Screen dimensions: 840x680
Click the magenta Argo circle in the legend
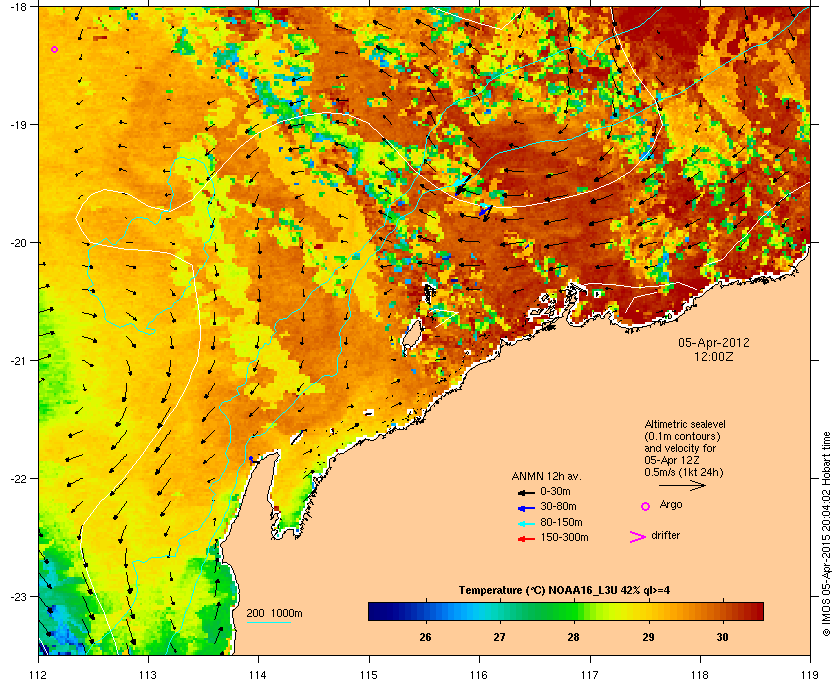click(646, 506)
